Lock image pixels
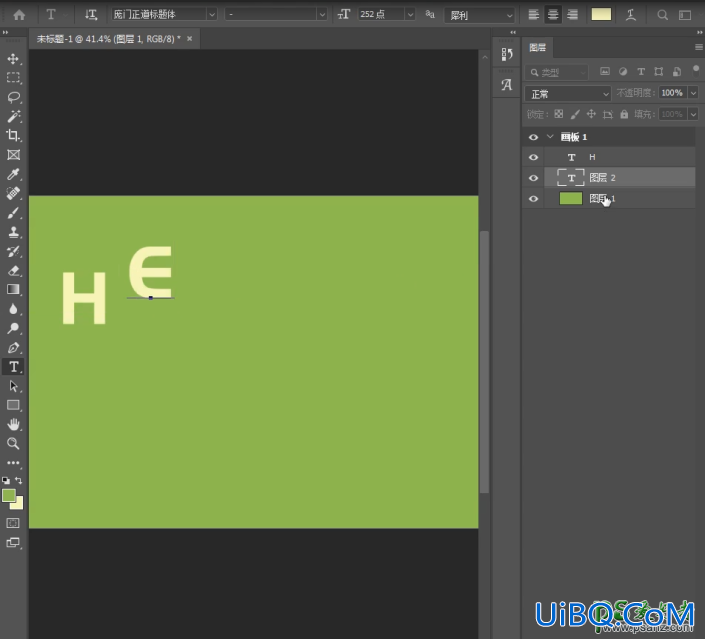Screen dimensions: 705x639 (x=575, y=114)
